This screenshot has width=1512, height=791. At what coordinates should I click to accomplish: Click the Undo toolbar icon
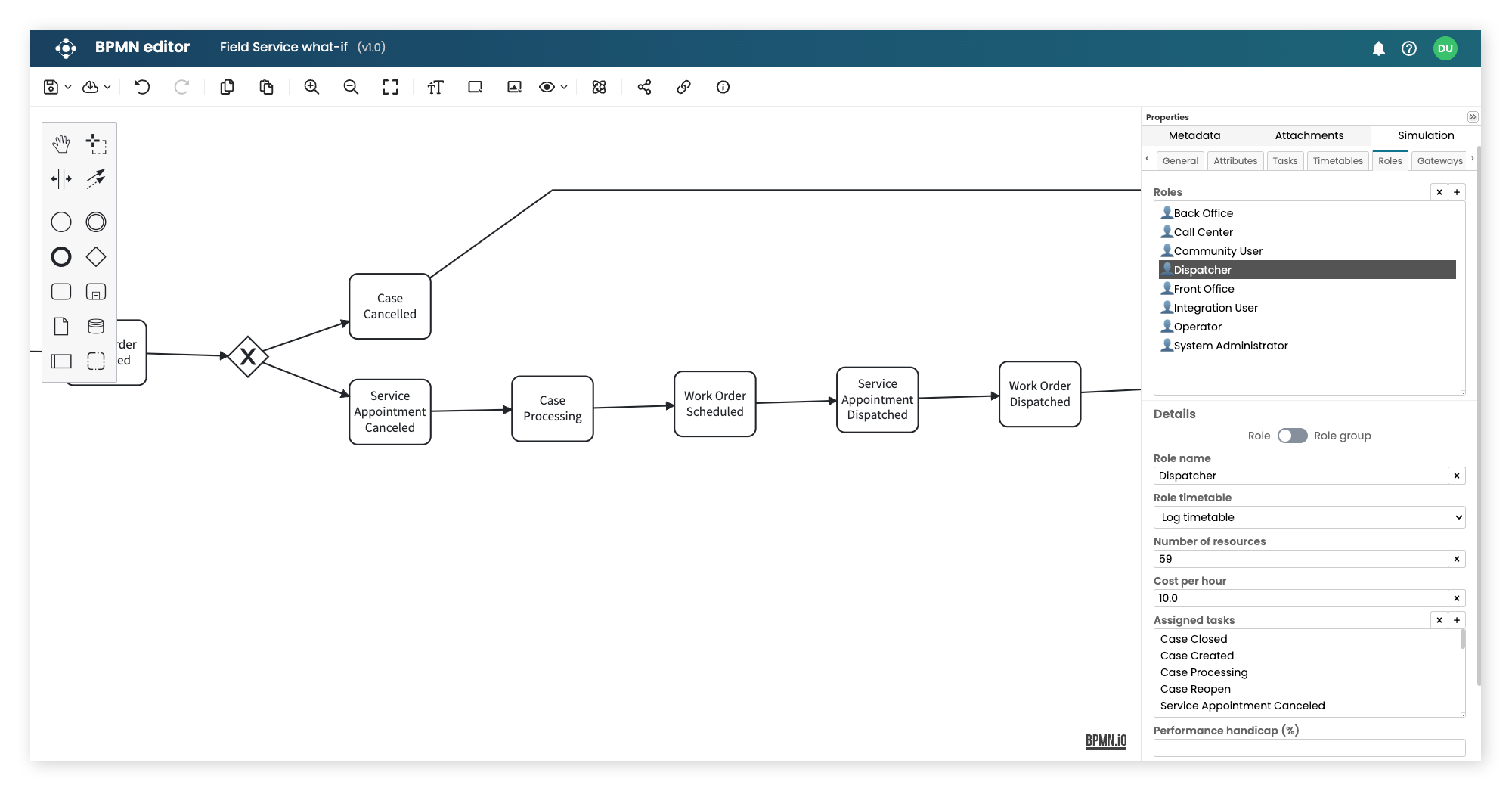tap(142, 87)
